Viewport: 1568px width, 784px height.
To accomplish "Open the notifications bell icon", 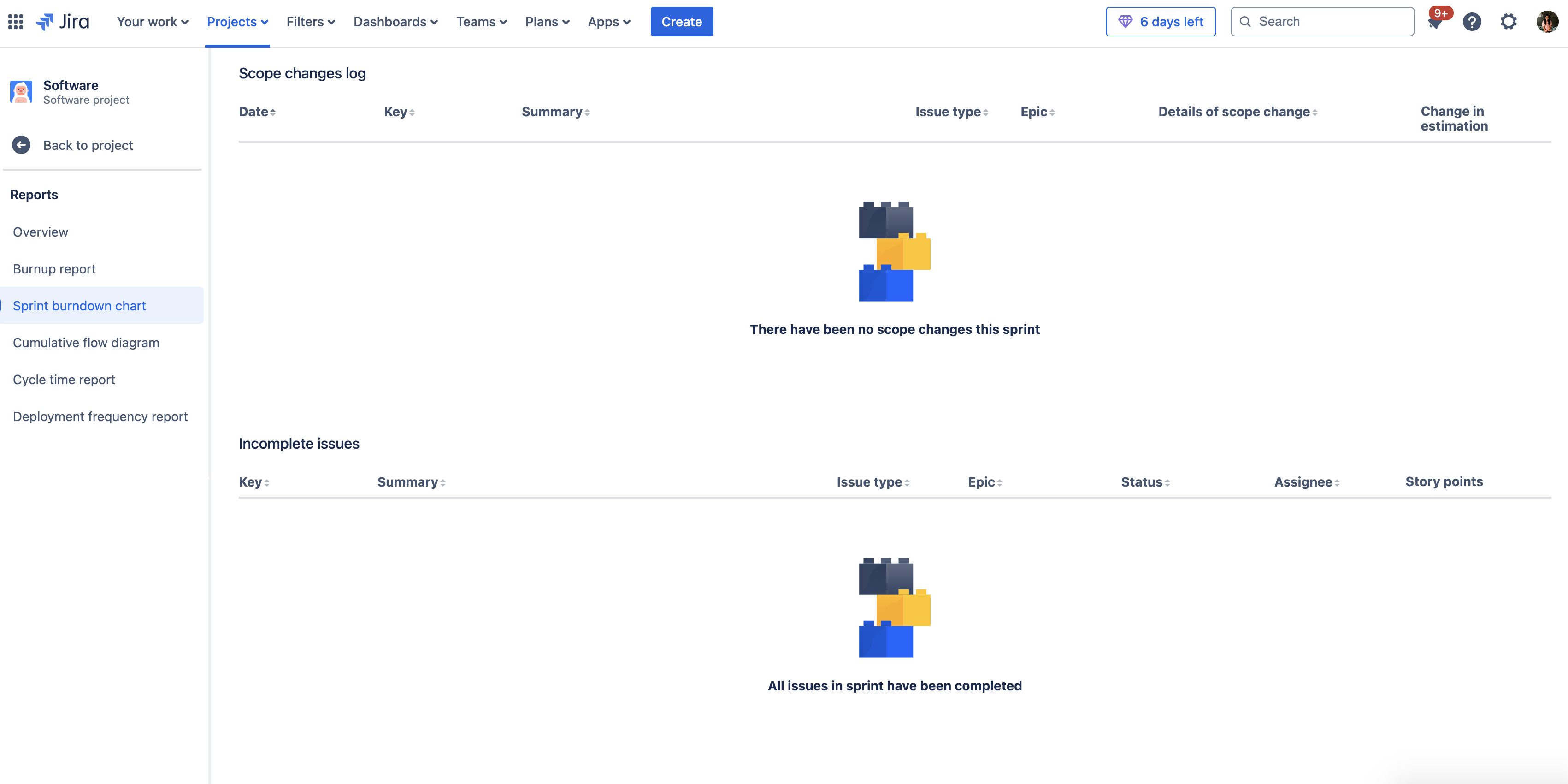I will pos(1435,23).
